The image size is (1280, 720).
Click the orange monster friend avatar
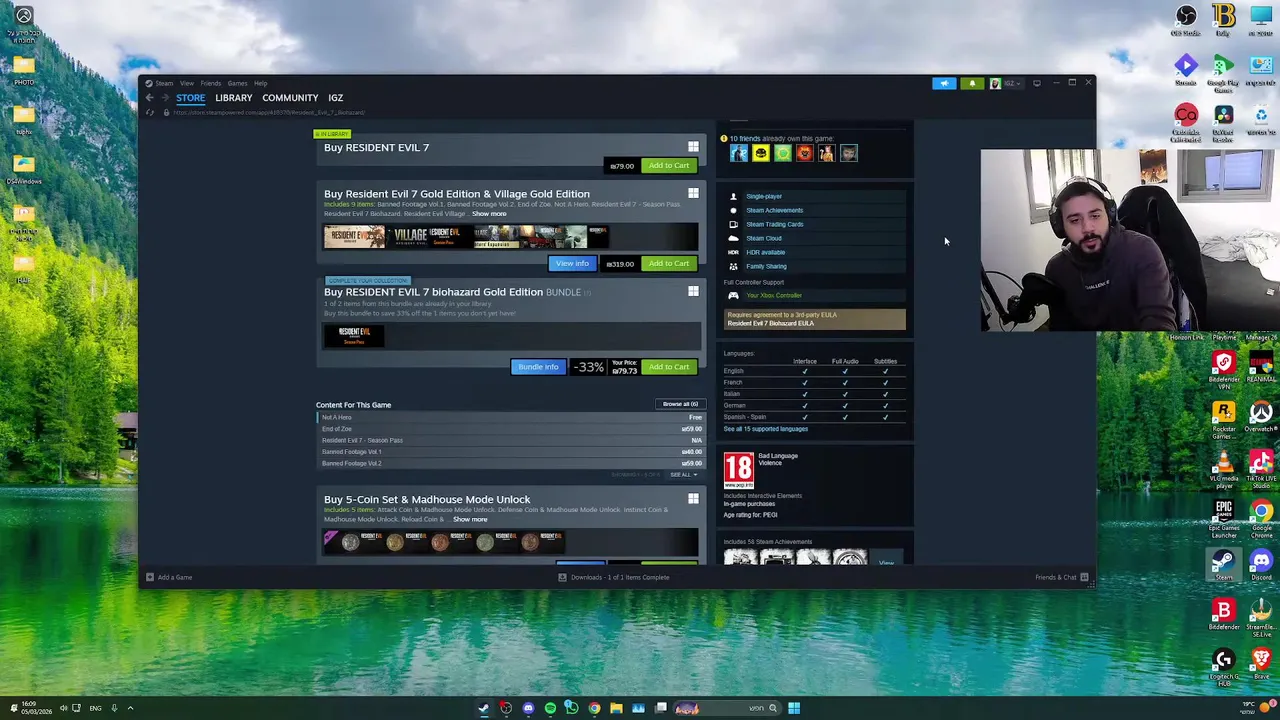pyautogui.click(x=804, y=153)
